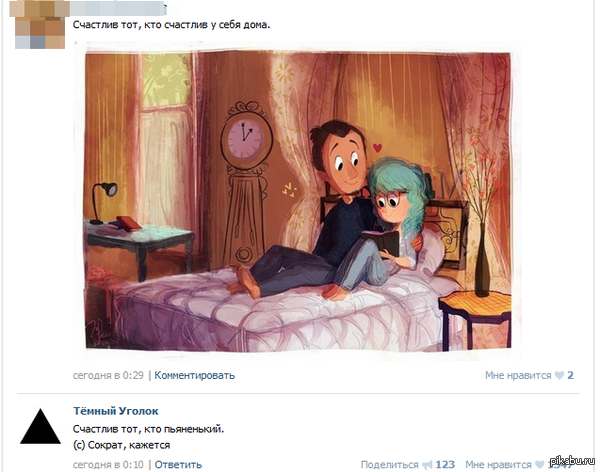600x472 pixels.
Task: Click the post text Счастлив тот, кто счастлив у себя дома
Action: pos(171,25)
